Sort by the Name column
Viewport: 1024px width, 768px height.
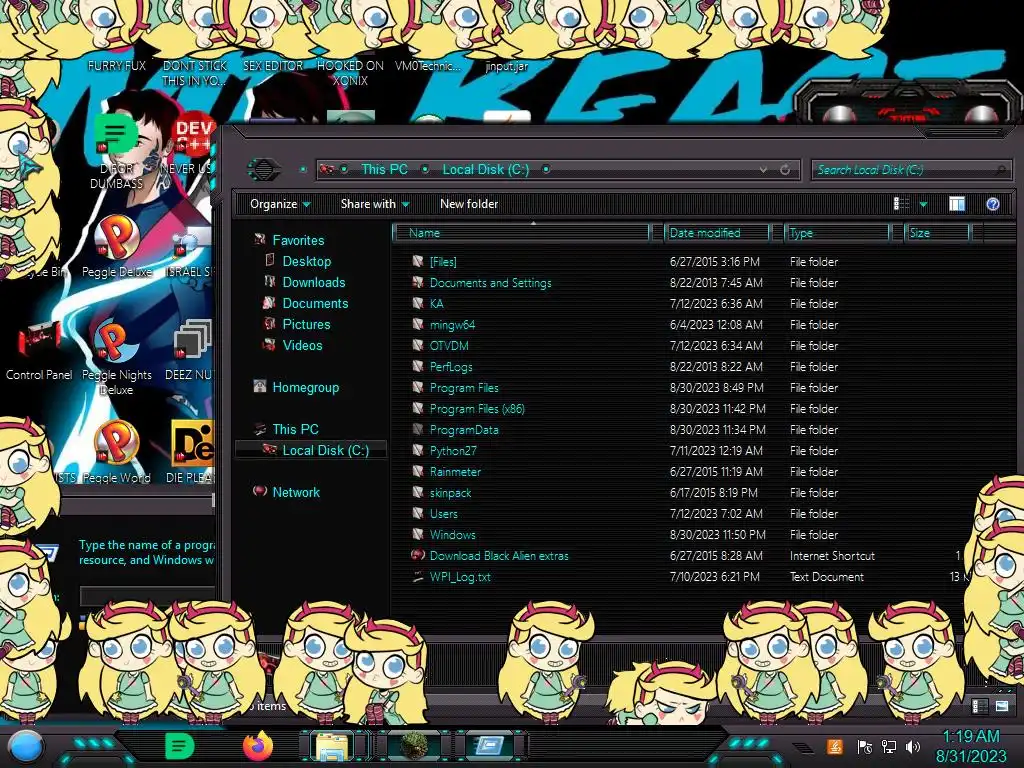coord(521,232)
